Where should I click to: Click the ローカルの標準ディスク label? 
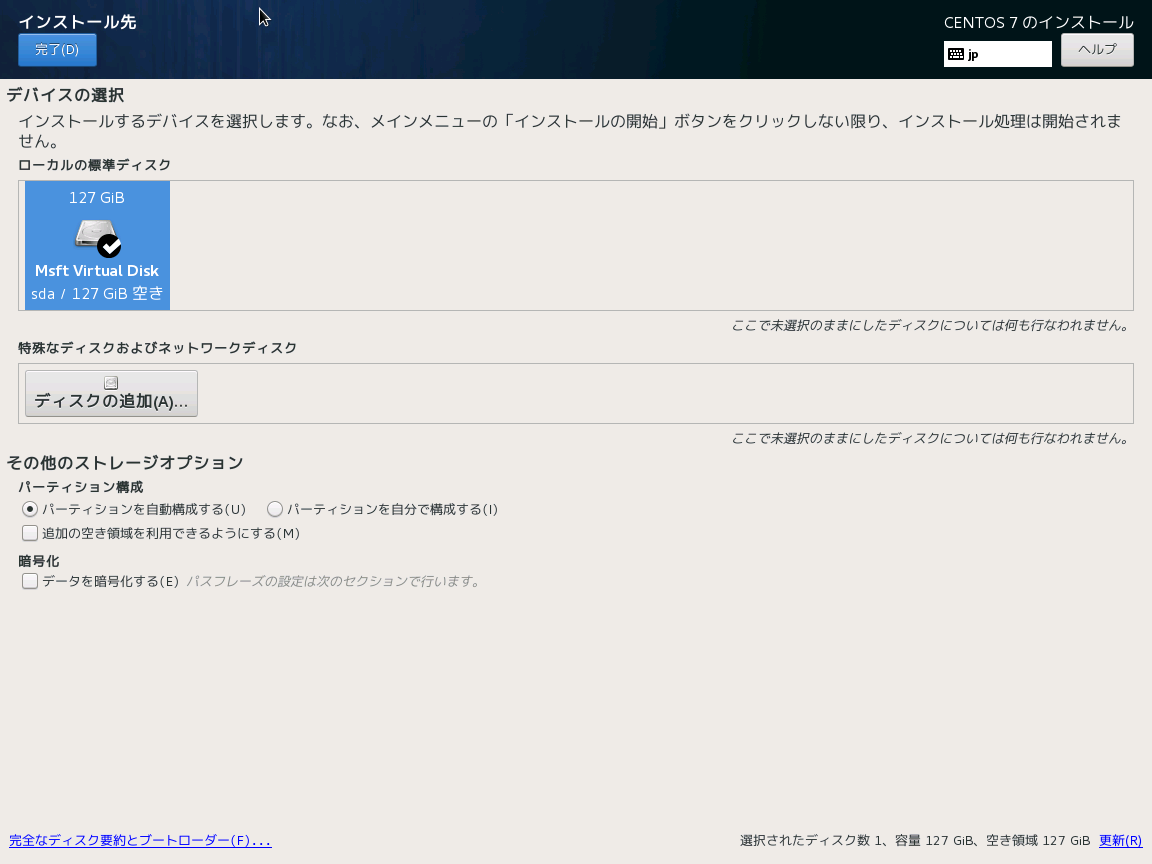point(95,165)
